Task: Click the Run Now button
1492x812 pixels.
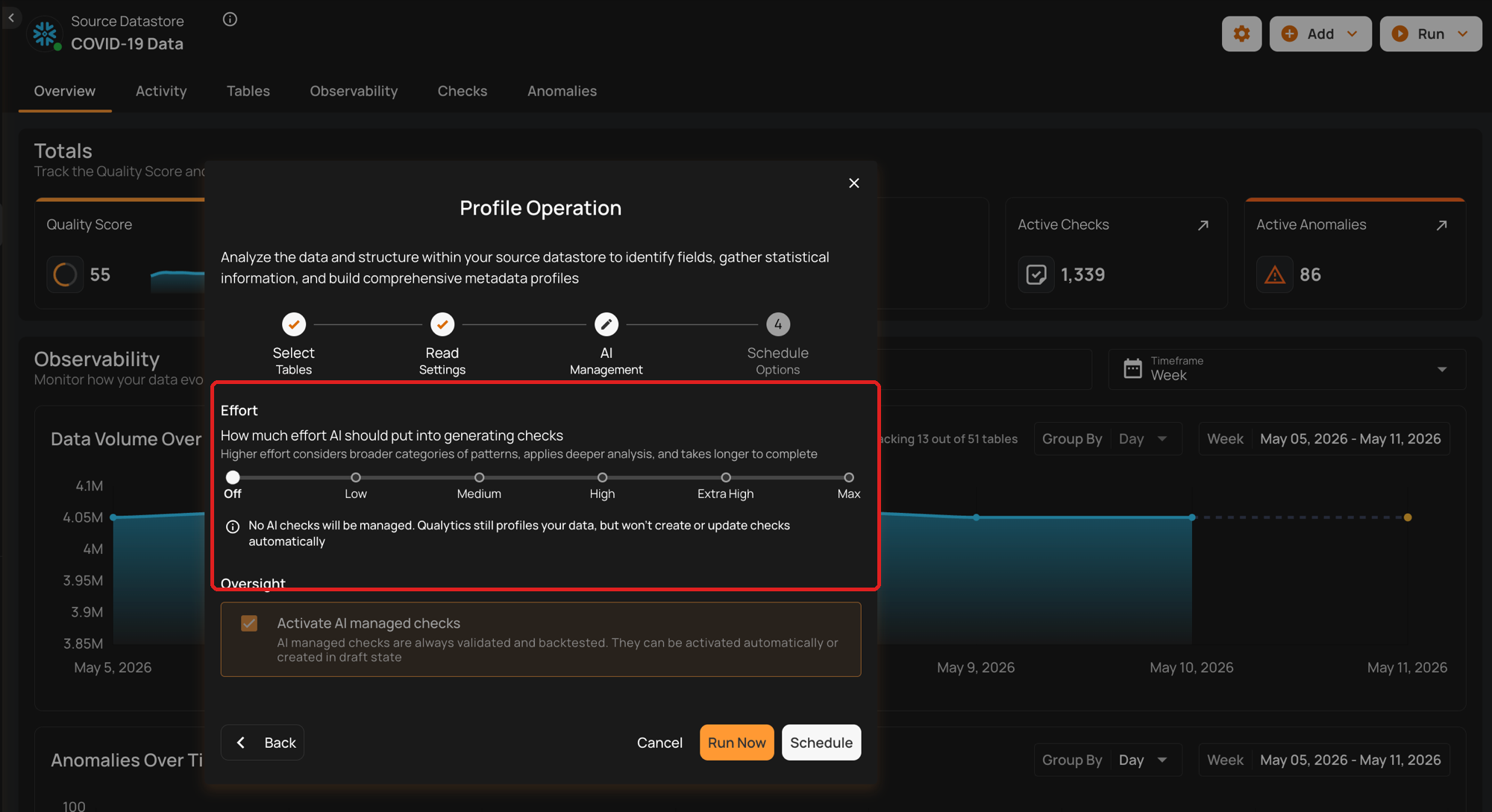Action: 736,743
